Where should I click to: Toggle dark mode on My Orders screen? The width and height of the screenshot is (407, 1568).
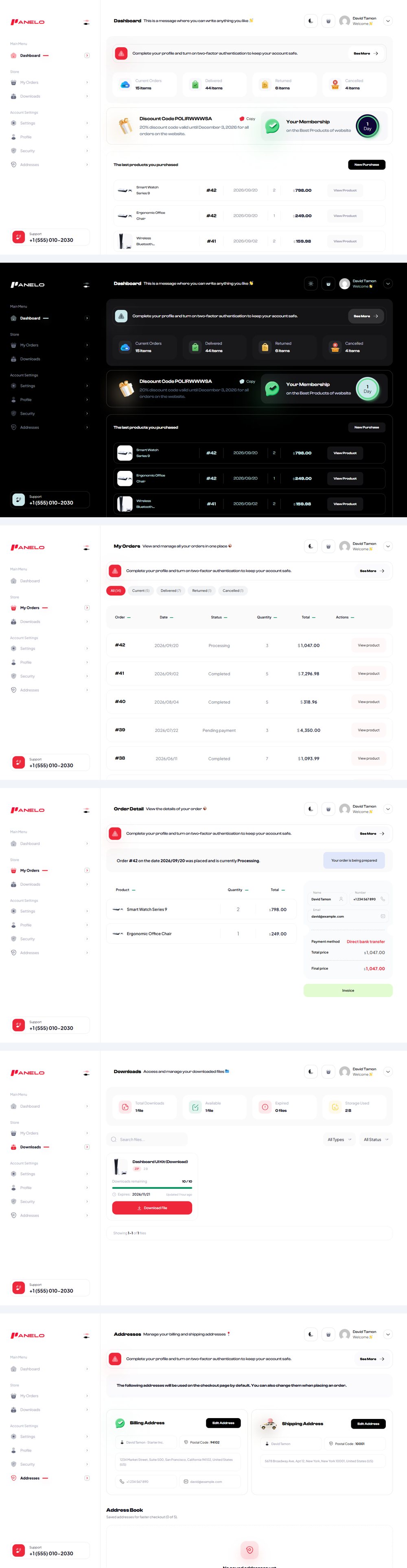point(311,546)
